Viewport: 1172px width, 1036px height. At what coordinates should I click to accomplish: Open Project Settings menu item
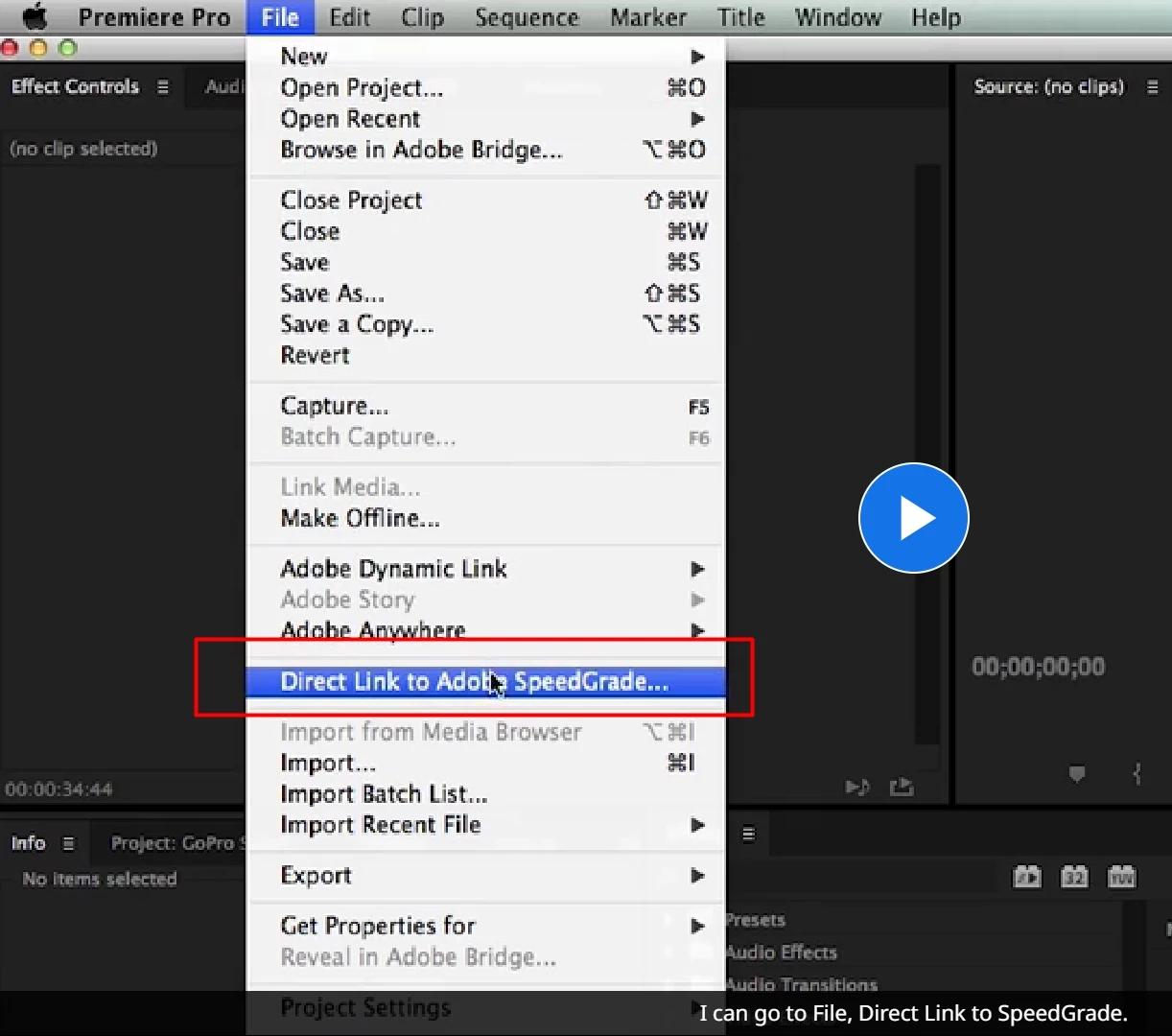[x=486, y=1007]
